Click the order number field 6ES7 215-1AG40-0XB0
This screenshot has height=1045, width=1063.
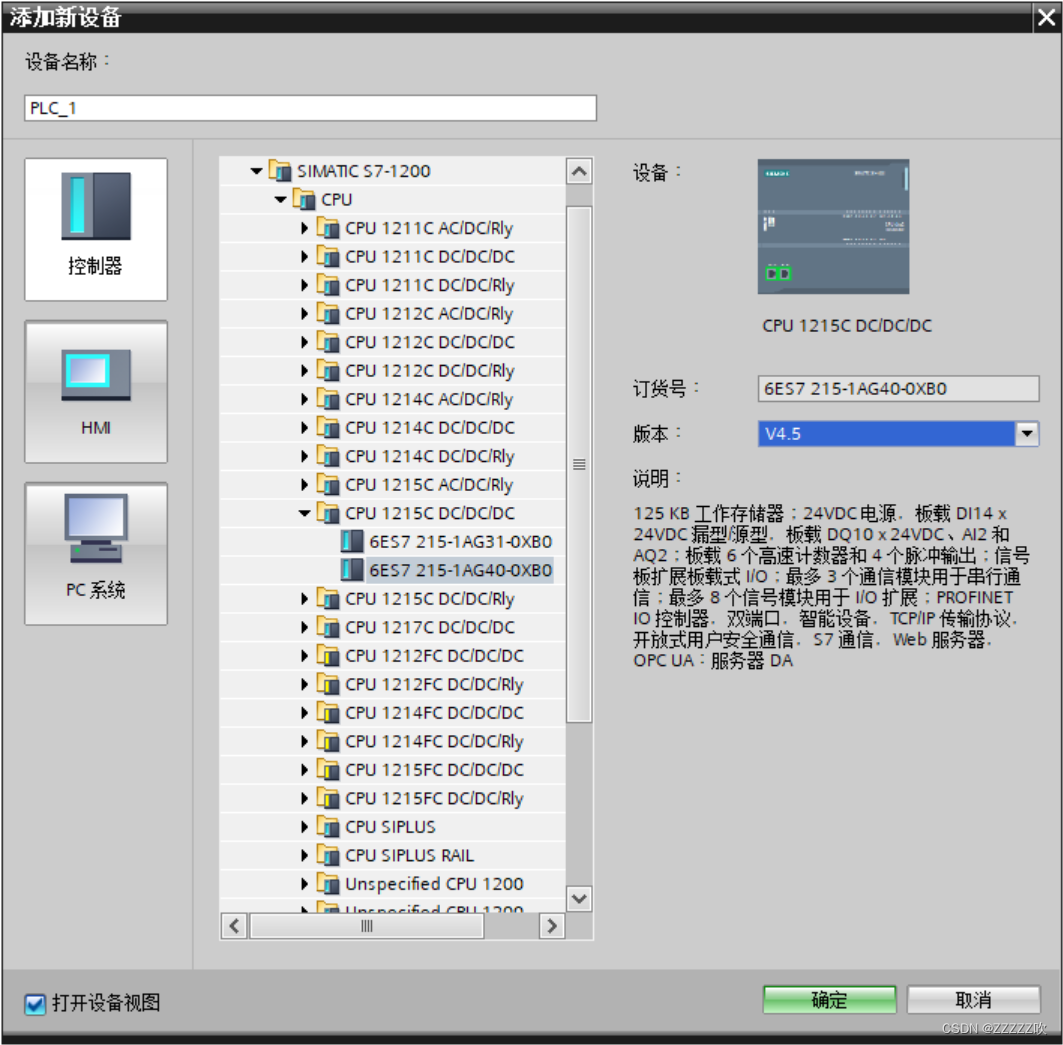pos(898,389)
